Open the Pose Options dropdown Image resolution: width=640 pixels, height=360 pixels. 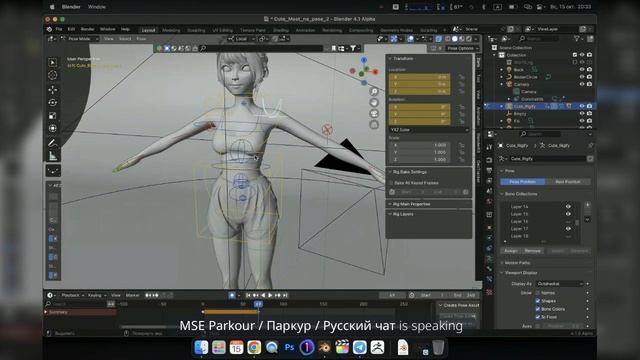[x=462, y=48]
